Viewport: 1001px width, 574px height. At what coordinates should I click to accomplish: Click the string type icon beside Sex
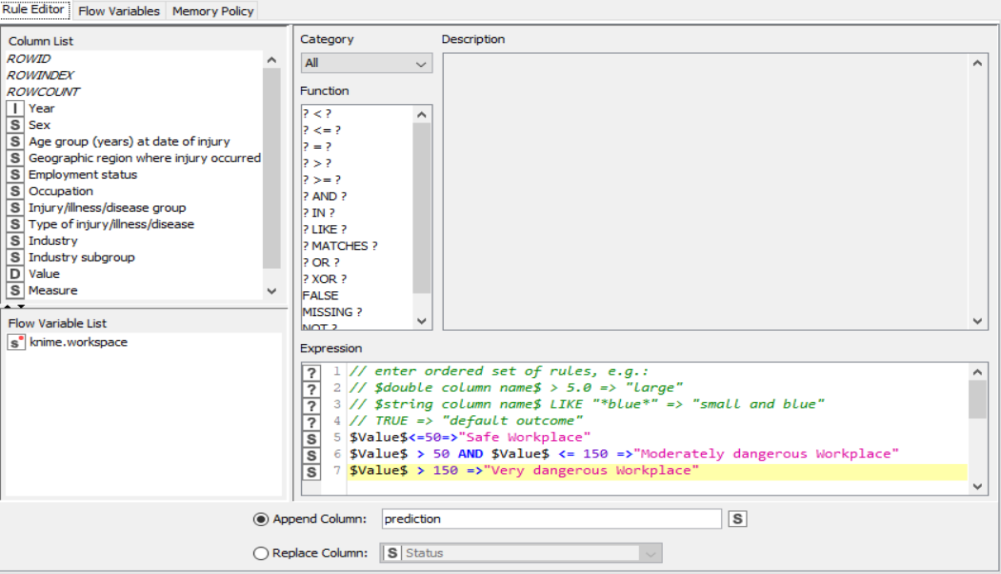pyautogui.click(x=15, y=125)
